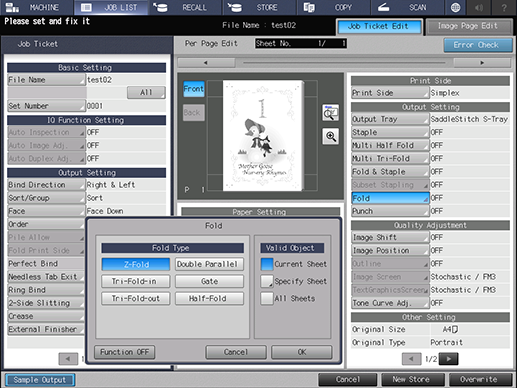Viewport: 517px width, 388px height.
Task: Open help with the question mark icon
Action: 504,7
